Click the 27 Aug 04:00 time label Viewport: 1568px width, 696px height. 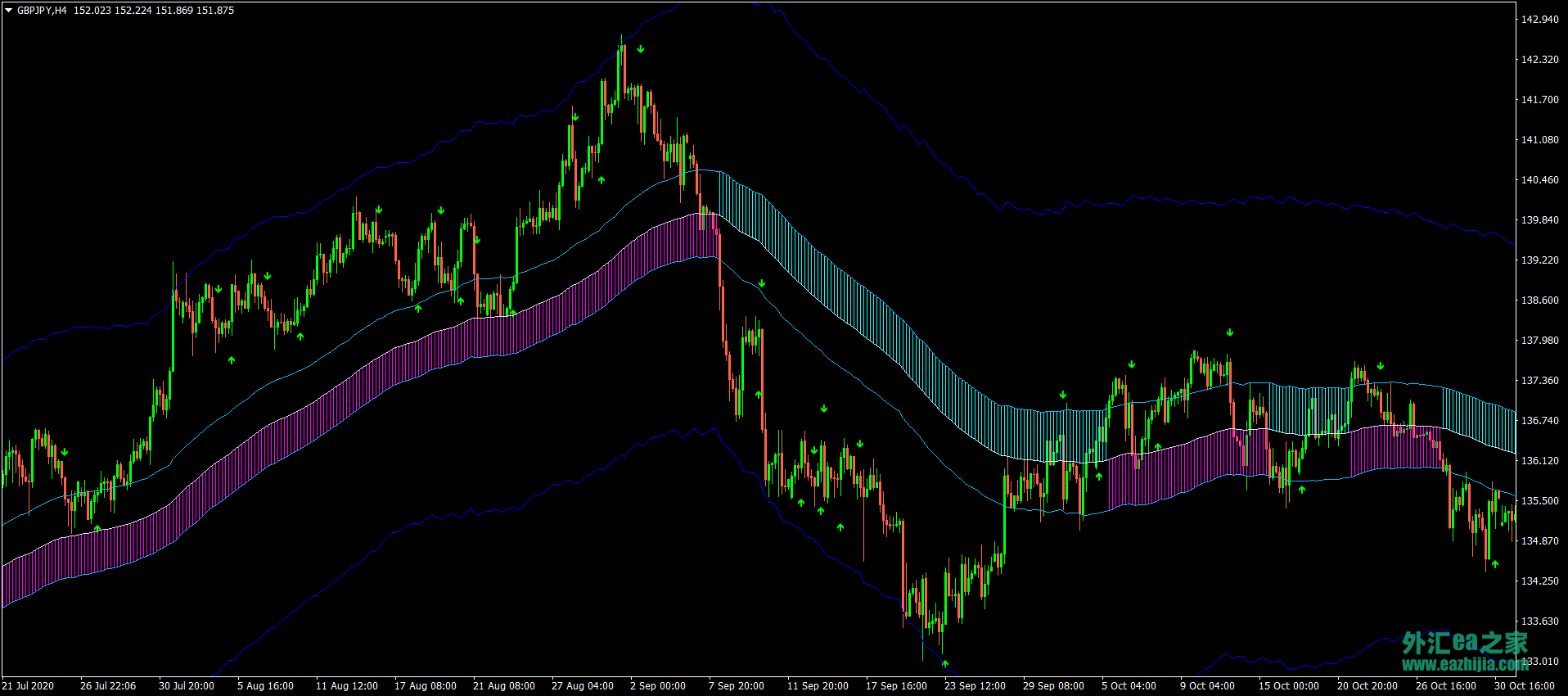point(583,686)
